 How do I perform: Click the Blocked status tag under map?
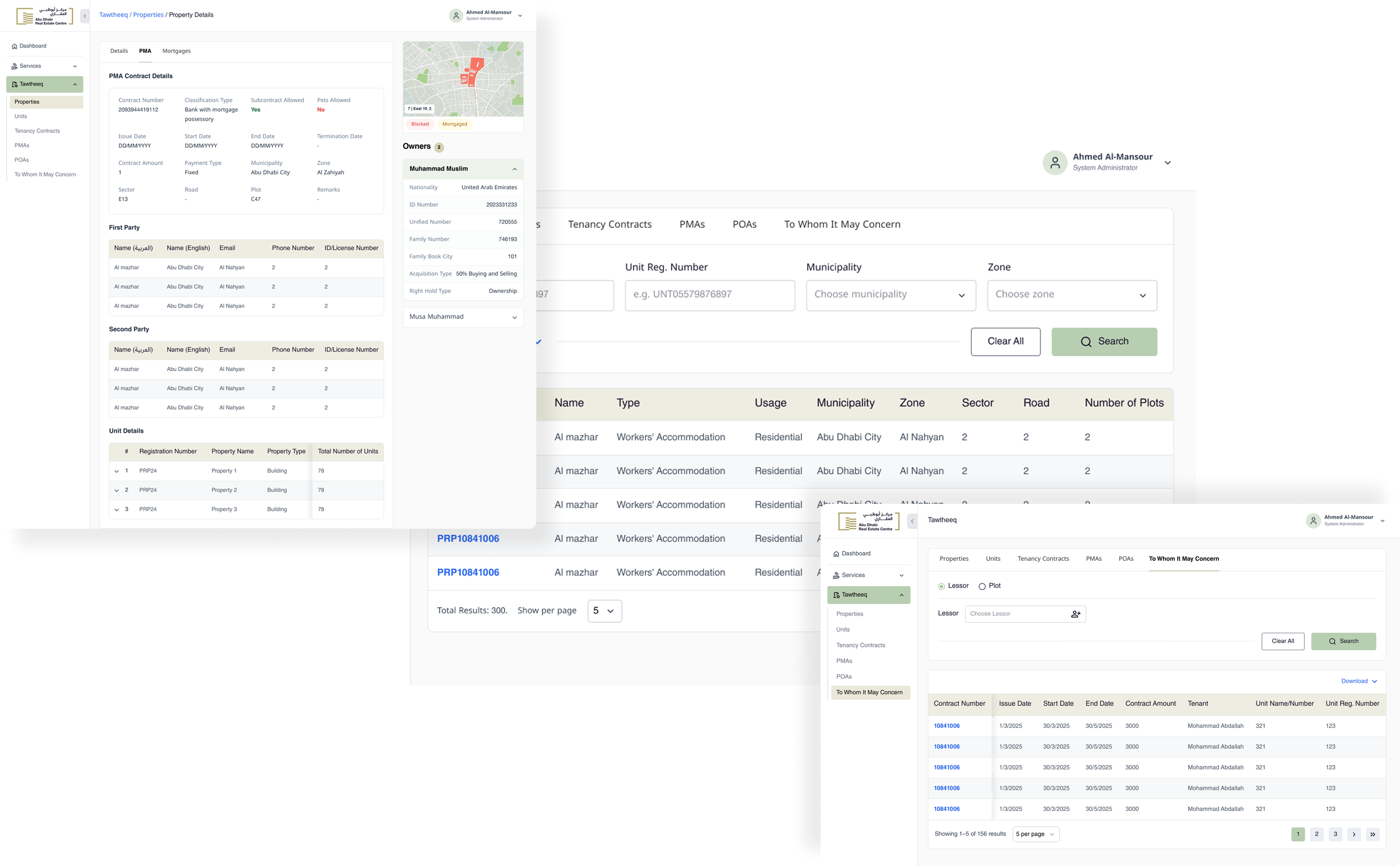tap(420, 124)
